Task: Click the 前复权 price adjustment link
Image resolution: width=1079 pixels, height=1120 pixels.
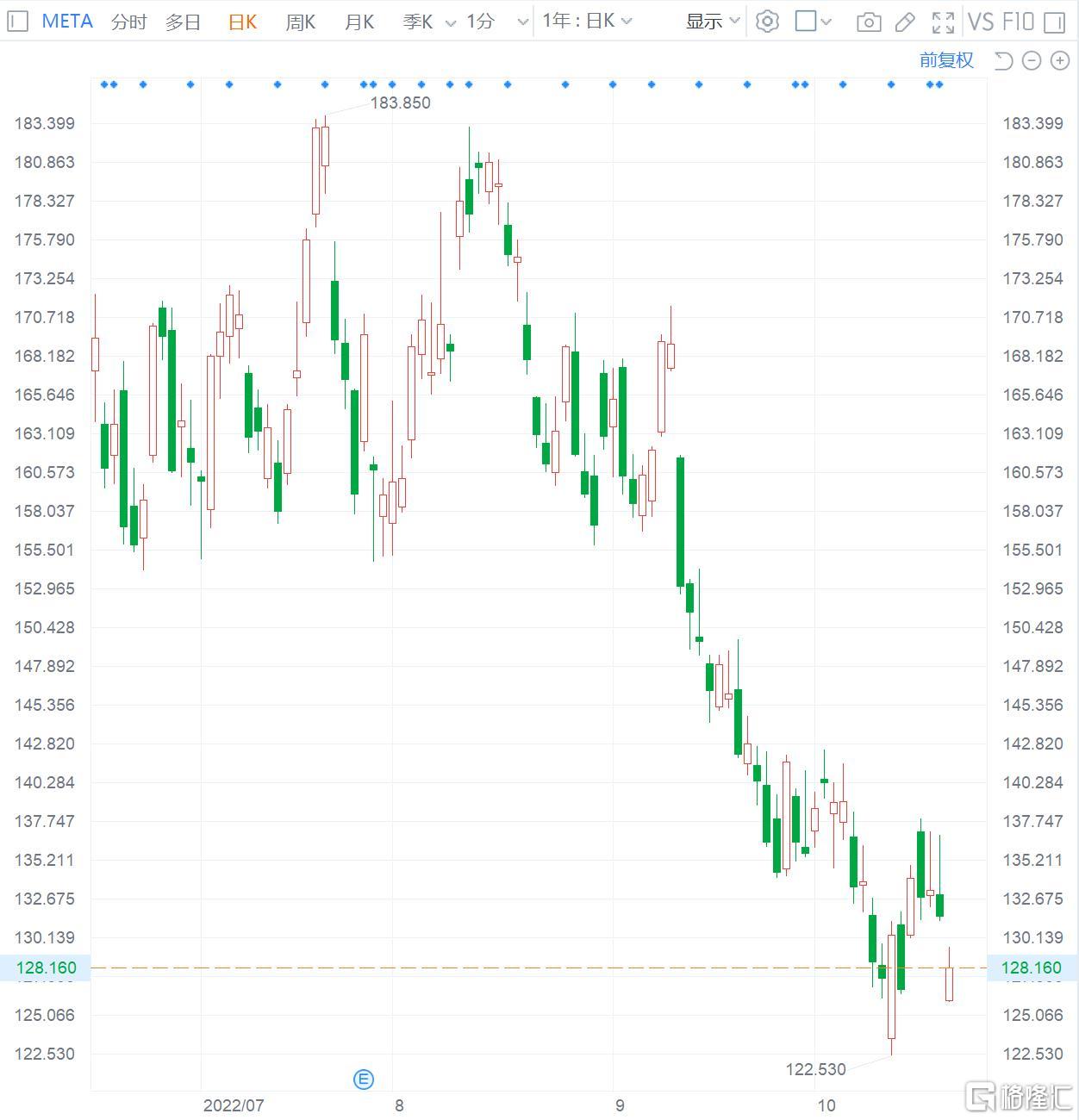Action: click(x=946, y=59)
